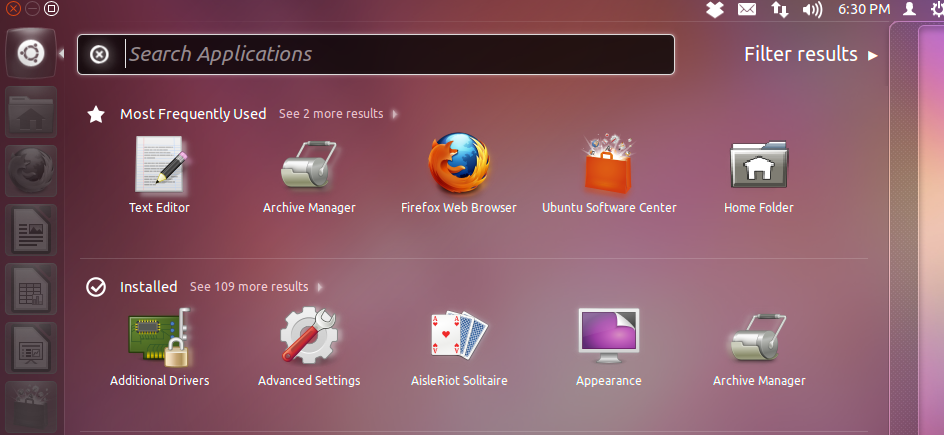Click the Additional Drivers label text
Screen dimensions: 944x435
click(x=160, y=381)
